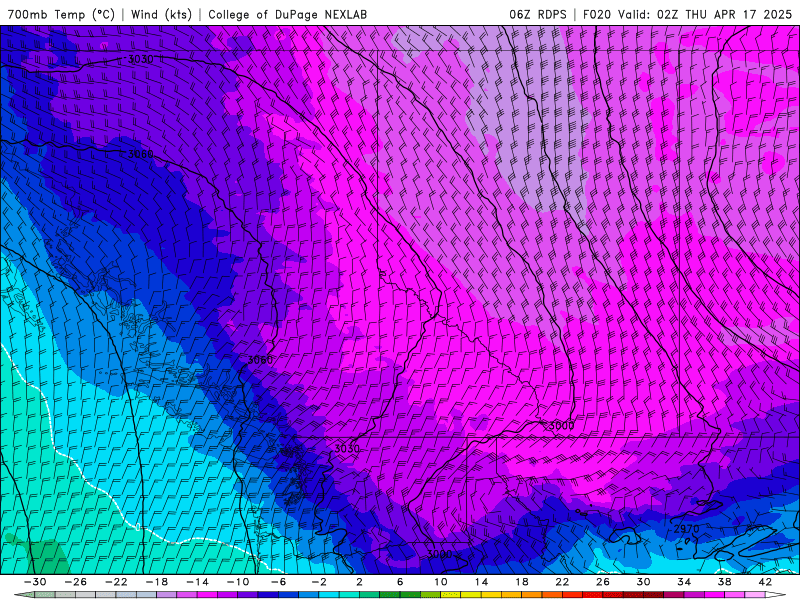Viewport: 800px width, 600px height.
Task: Click the '2' color scale label
Action: point(359,582)
